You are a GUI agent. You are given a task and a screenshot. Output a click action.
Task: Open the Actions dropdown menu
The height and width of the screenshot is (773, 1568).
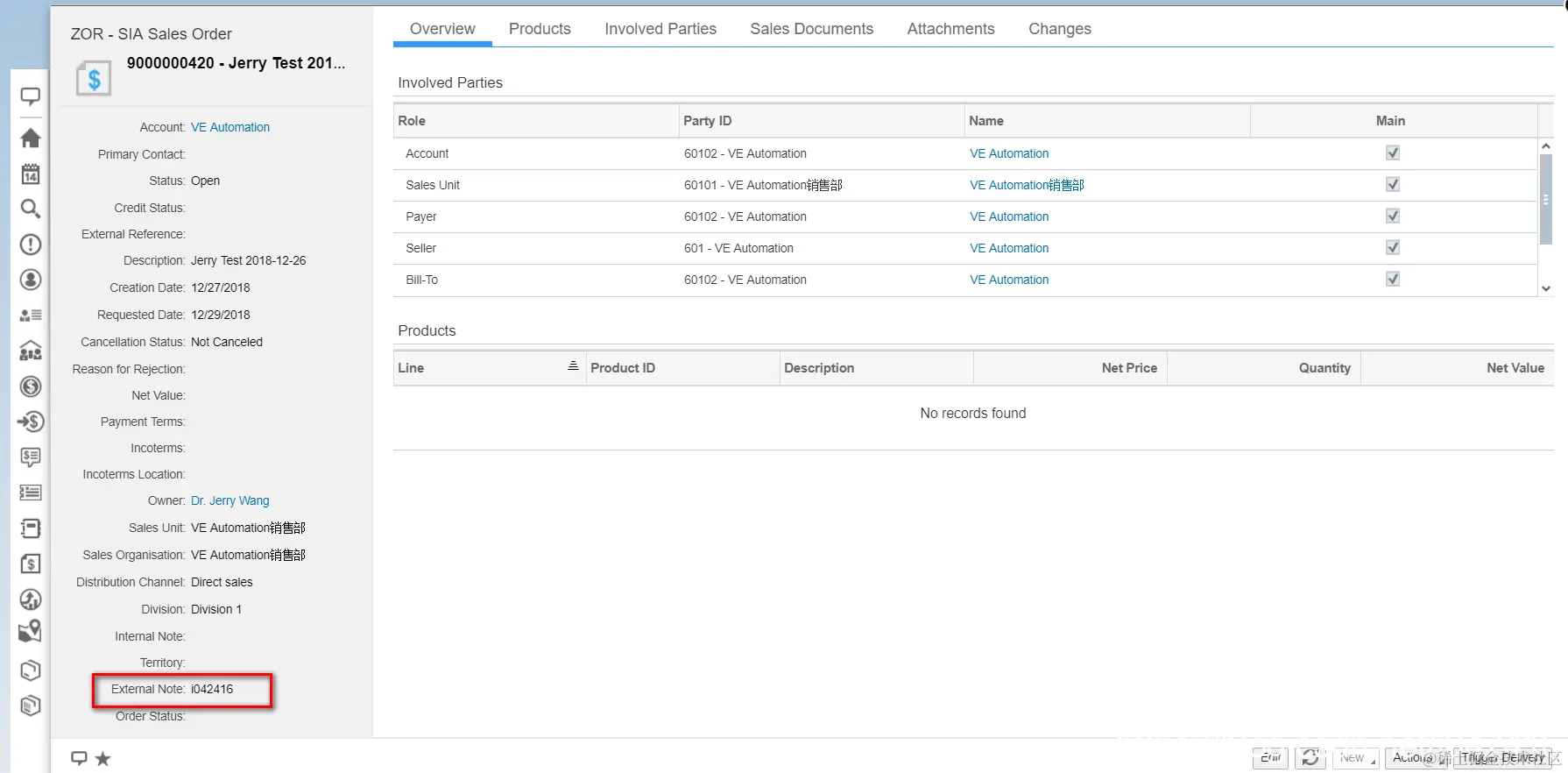[1417, 758]
